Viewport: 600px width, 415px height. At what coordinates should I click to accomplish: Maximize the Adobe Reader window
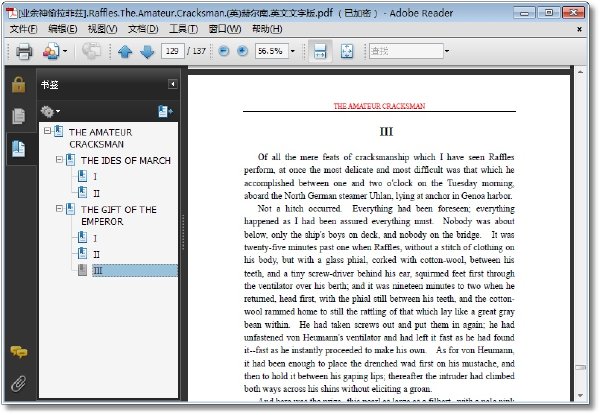(x=549, y=13)
